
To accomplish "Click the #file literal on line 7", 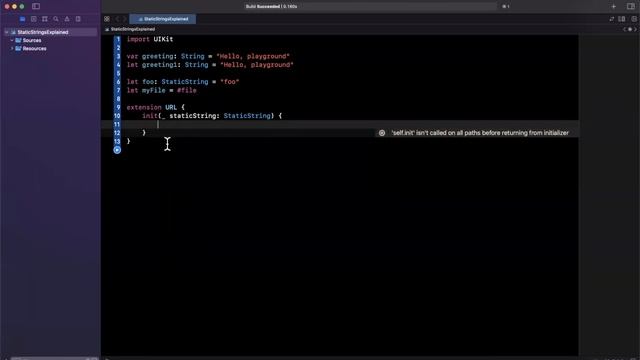I will 187,90.
